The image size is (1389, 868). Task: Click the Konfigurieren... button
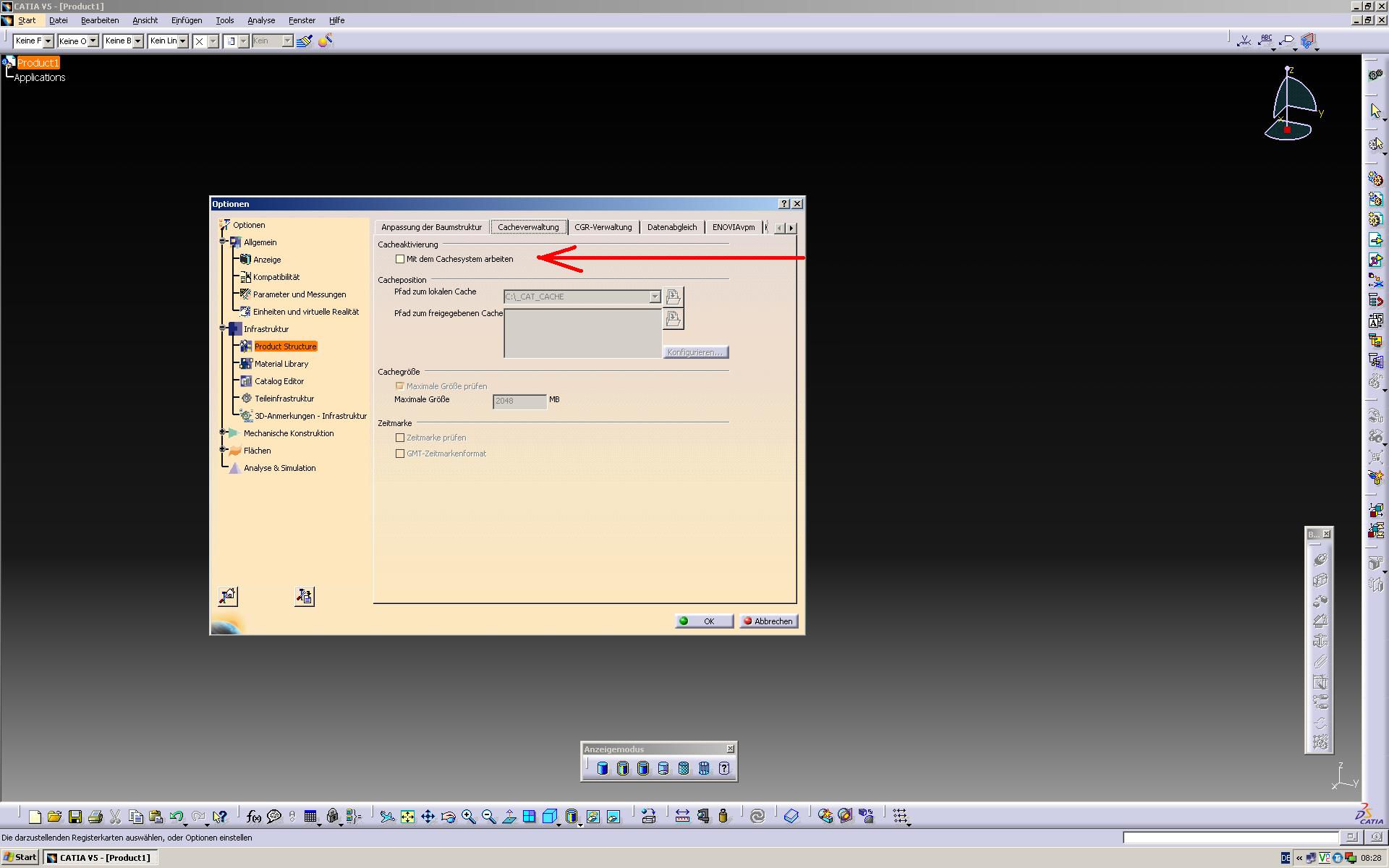pos(695,352)
